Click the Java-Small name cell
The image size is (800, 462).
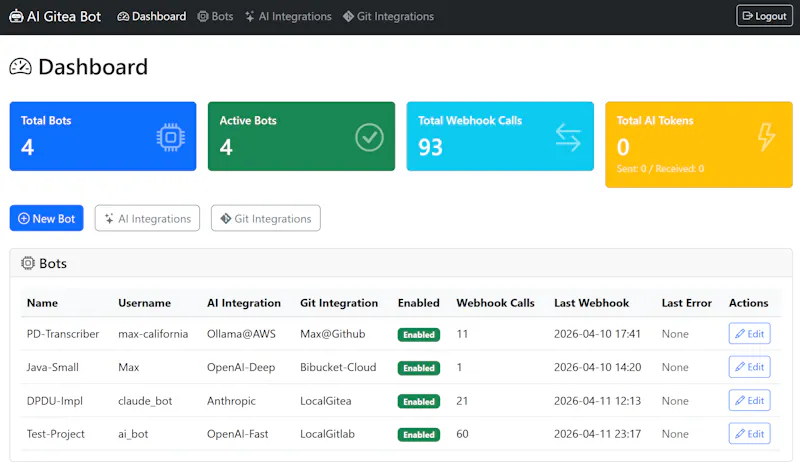coord(53,367)
